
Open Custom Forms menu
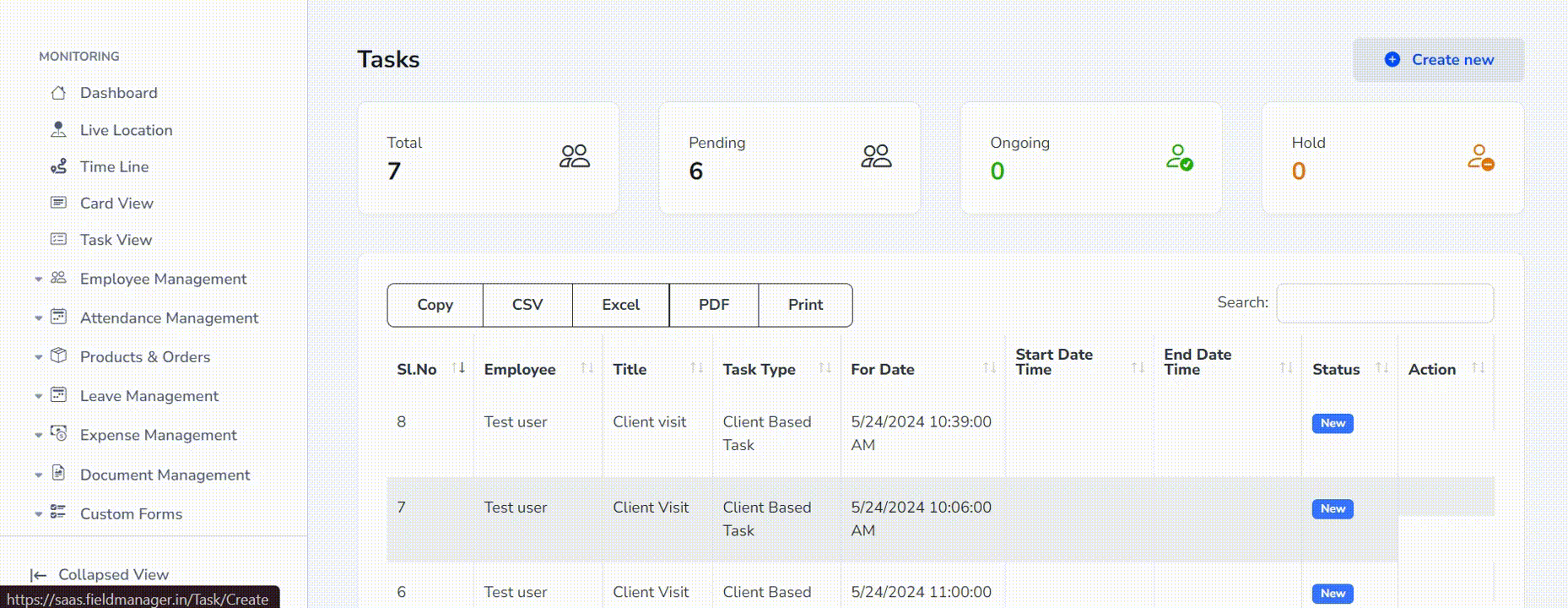click(x=131, y=513)
